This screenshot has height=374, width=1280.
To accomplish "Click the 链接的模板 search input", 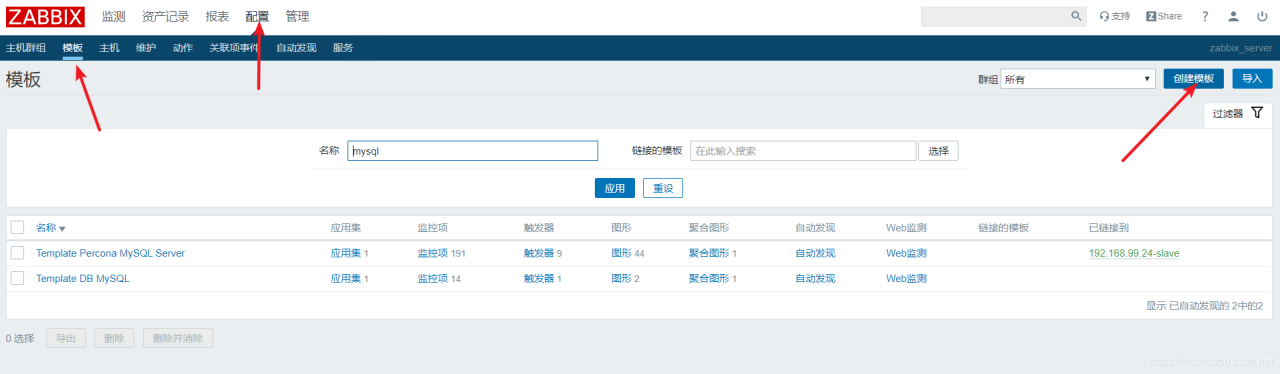I will (803, 151).
